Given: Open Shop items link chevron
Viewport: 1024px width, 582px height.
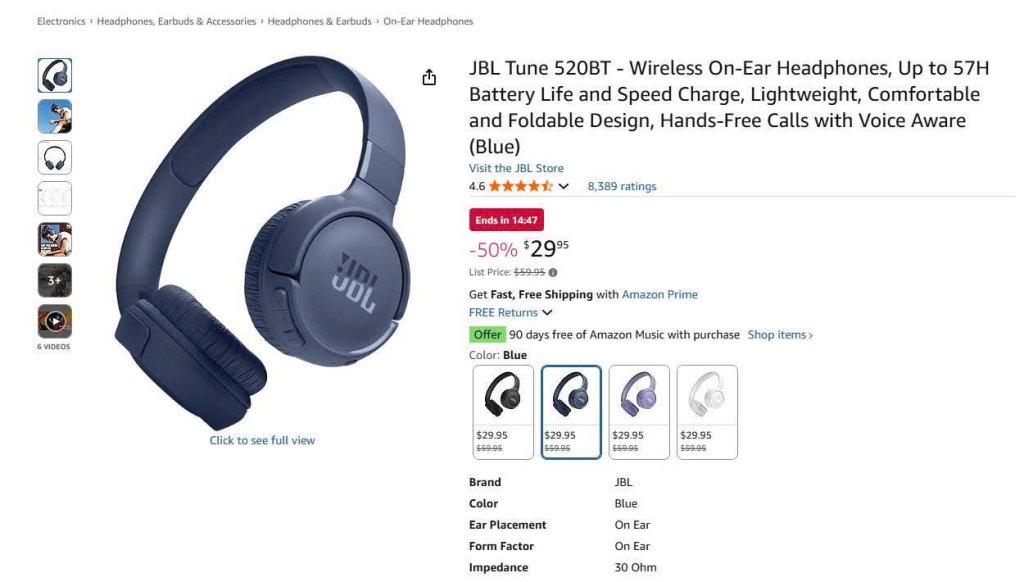Looking at the screenshot, I should (x=780, y=334).
